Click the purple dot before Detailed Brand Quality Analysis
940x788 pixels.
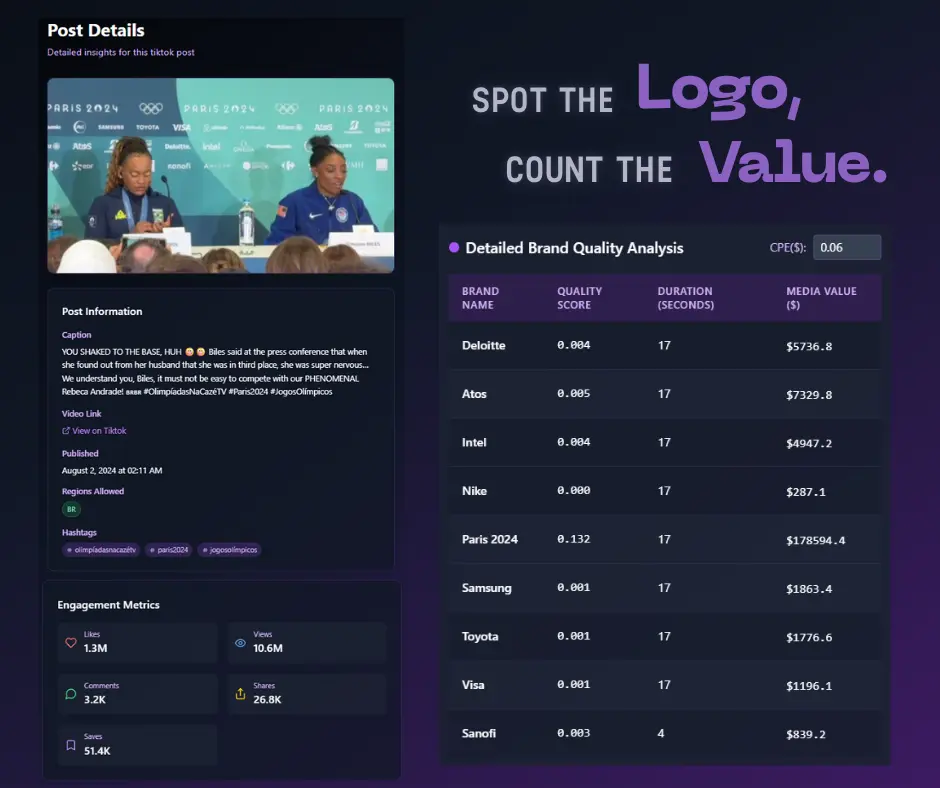pyautogui.click(x=454, y=247)
